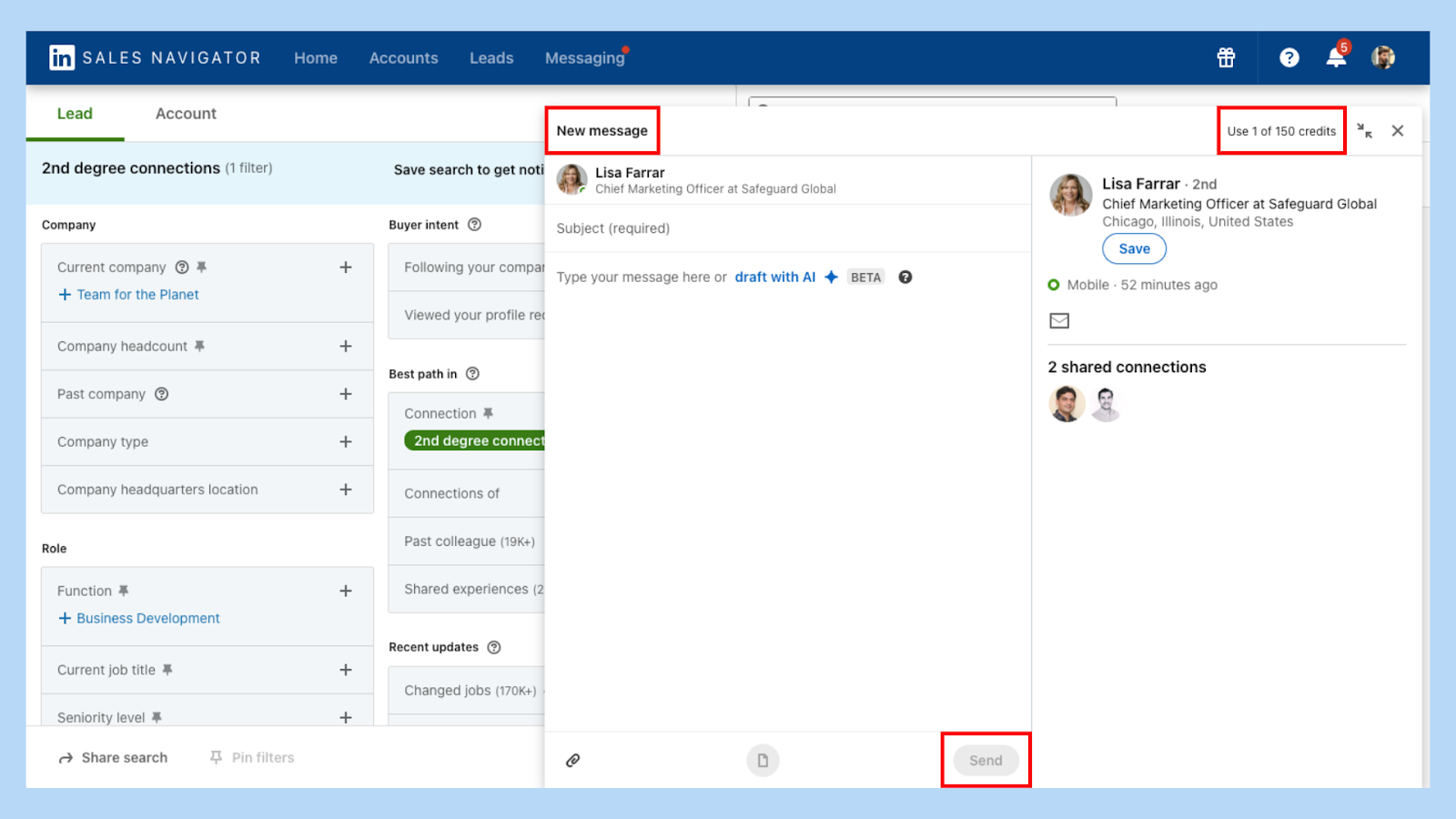
Task: Go to Home in navigation bar
Action: pos(316,57)
